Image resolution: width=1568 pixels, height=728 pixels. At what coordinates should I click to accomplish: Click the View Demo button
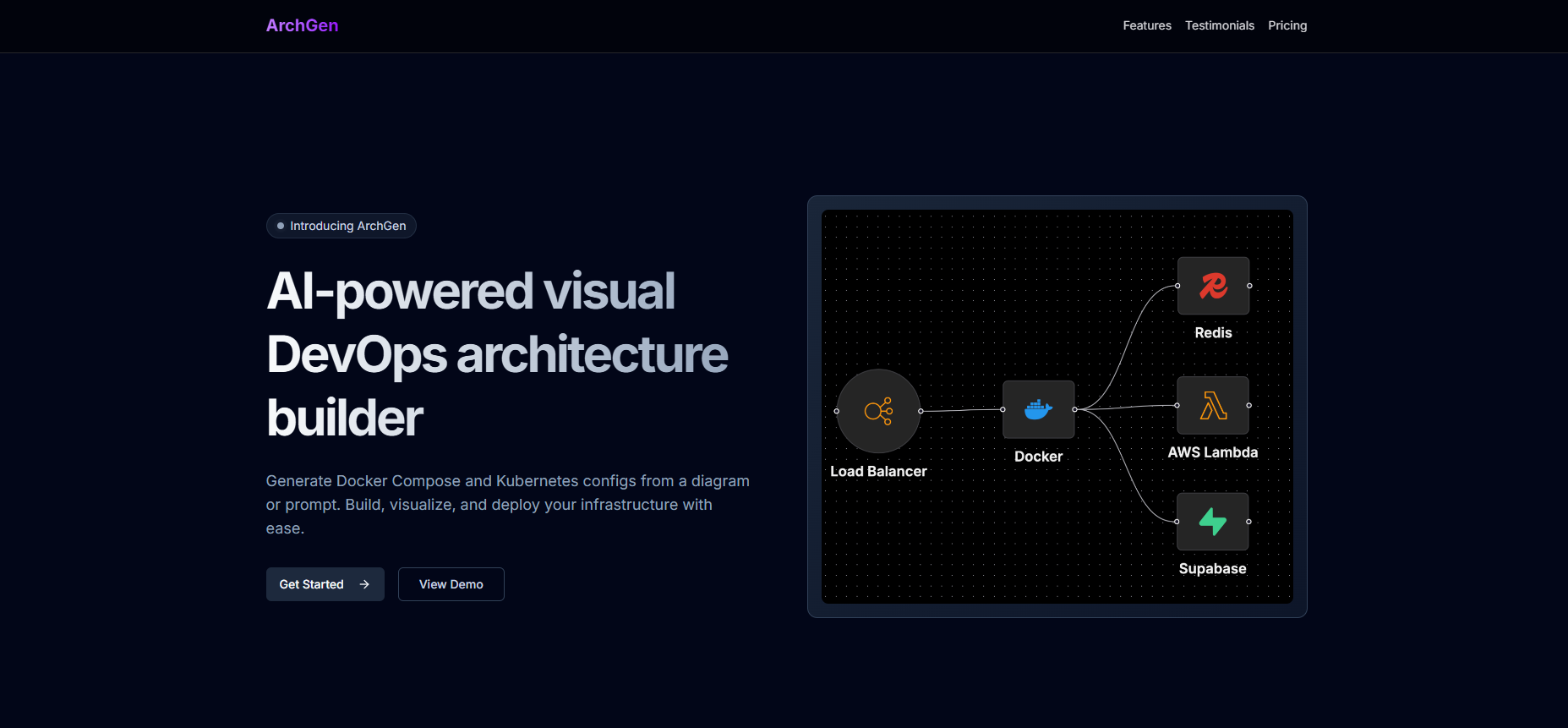(451, 584)
